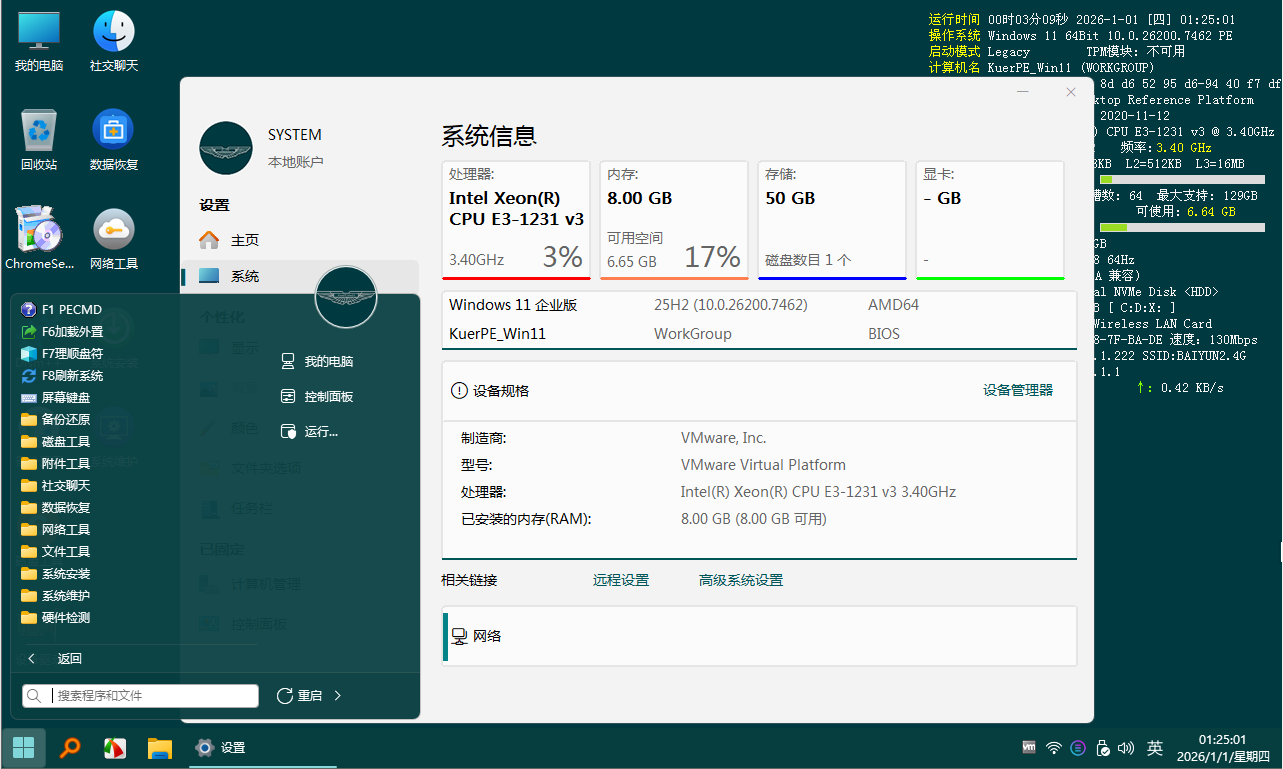Click the 搜索程序和文件 search box
This screenshot has width=1283, height=769.
tap(150, 695)
